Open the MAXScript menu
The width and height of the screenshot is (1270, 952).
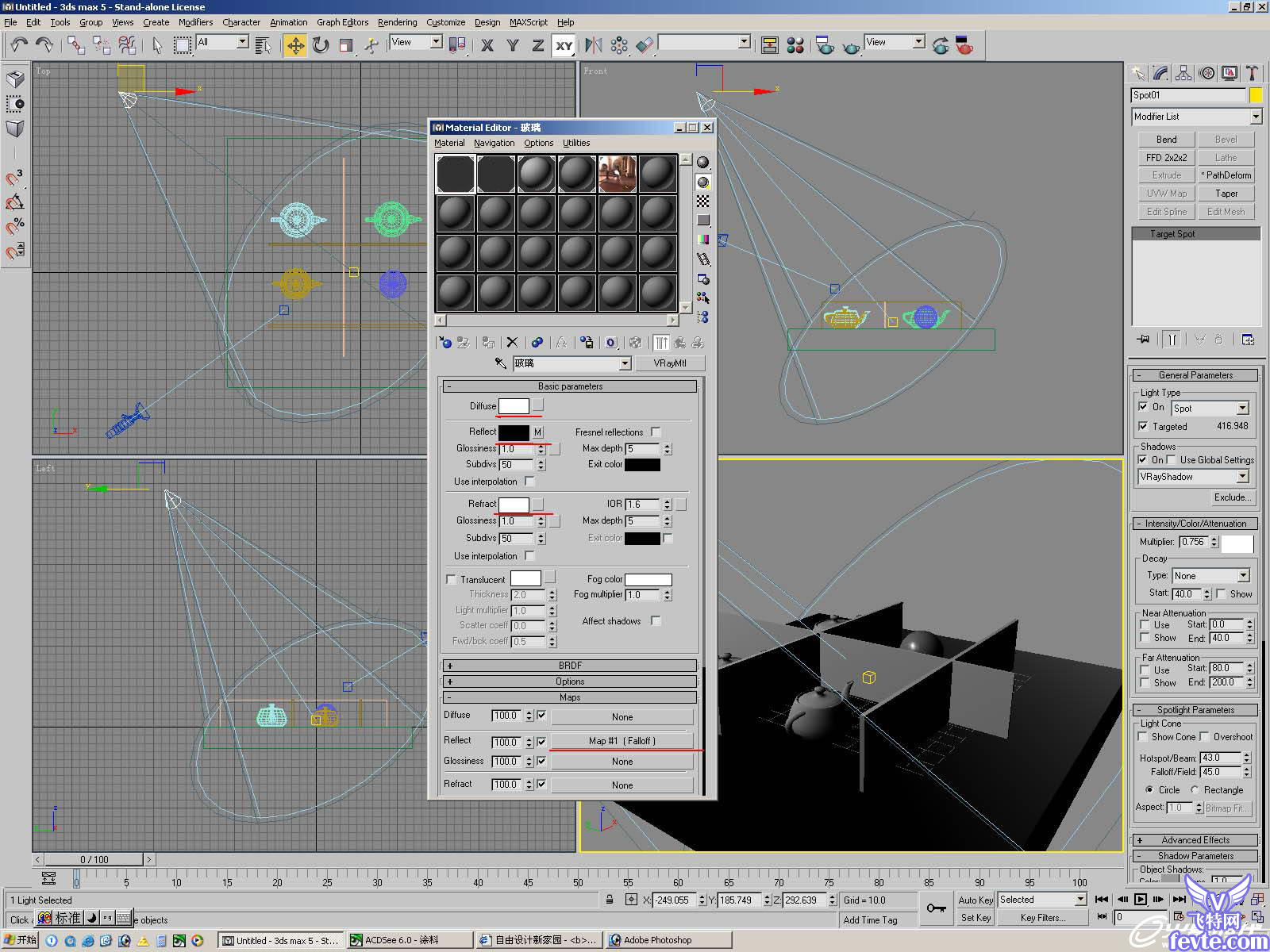pyautogui.click(x=528, y=22)
